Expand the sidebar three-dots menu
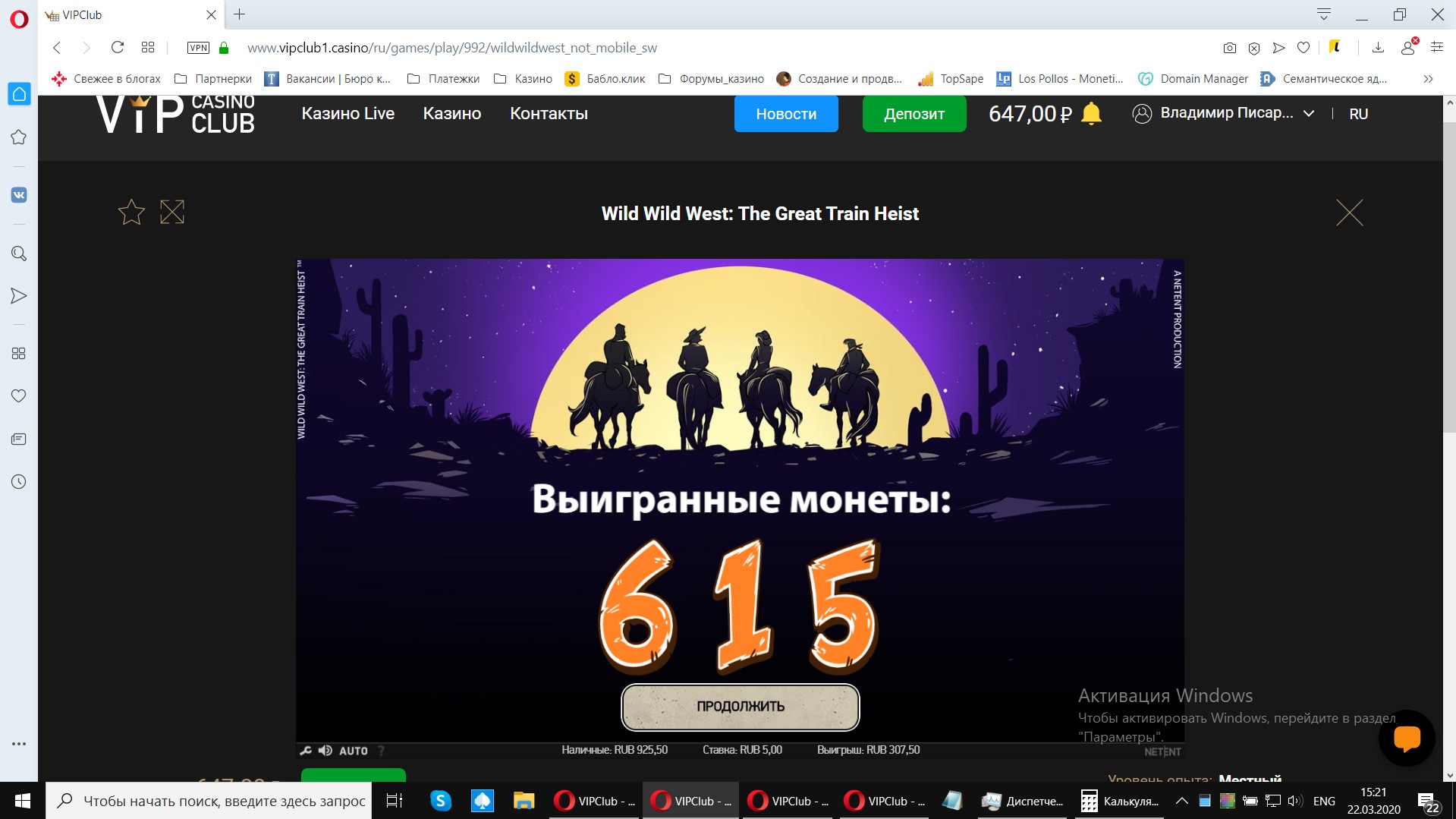 pos(19,744)
